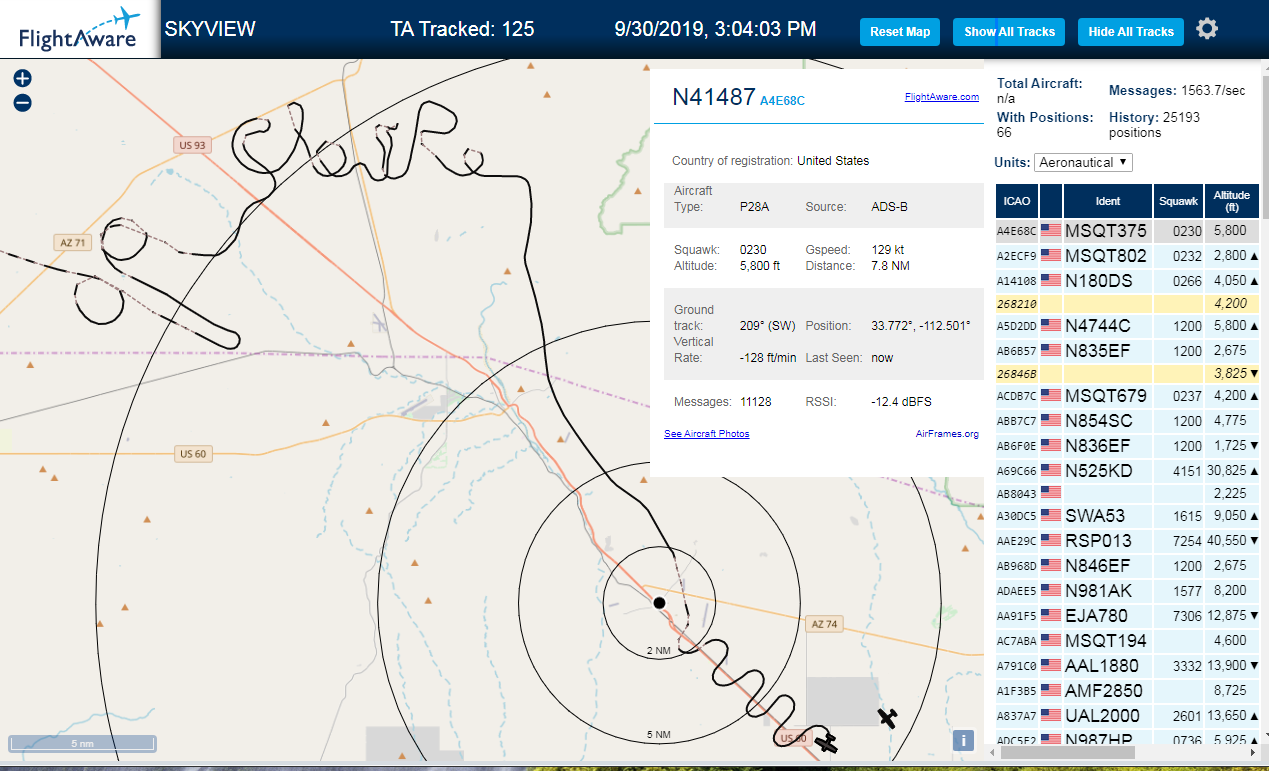Viewport: 1269px width, 771px height.
Task: Sort table by Squawk column header
Action: point(1178,201)
